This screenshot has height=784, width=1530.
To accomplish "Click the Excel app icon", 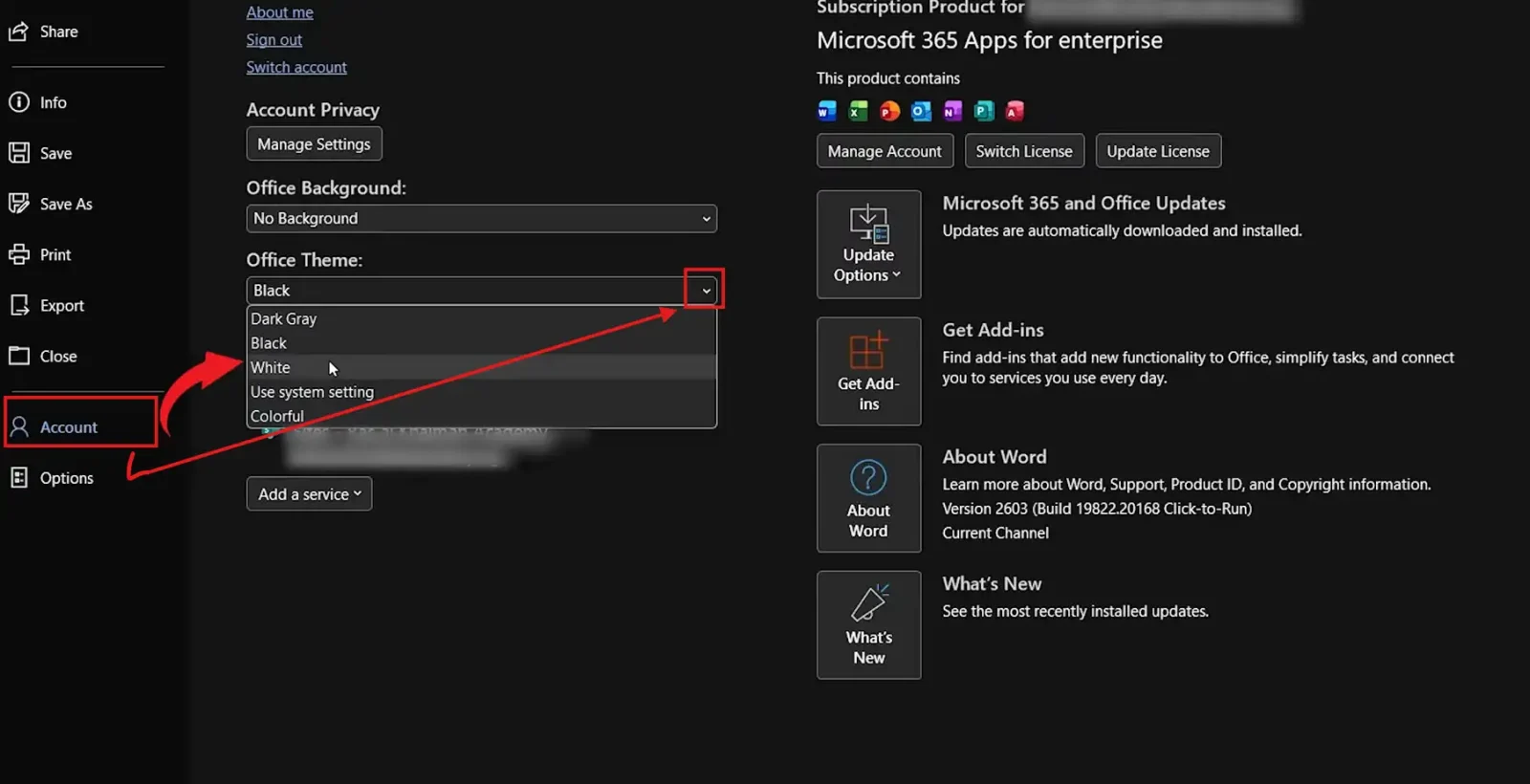I will pos(859,111).
